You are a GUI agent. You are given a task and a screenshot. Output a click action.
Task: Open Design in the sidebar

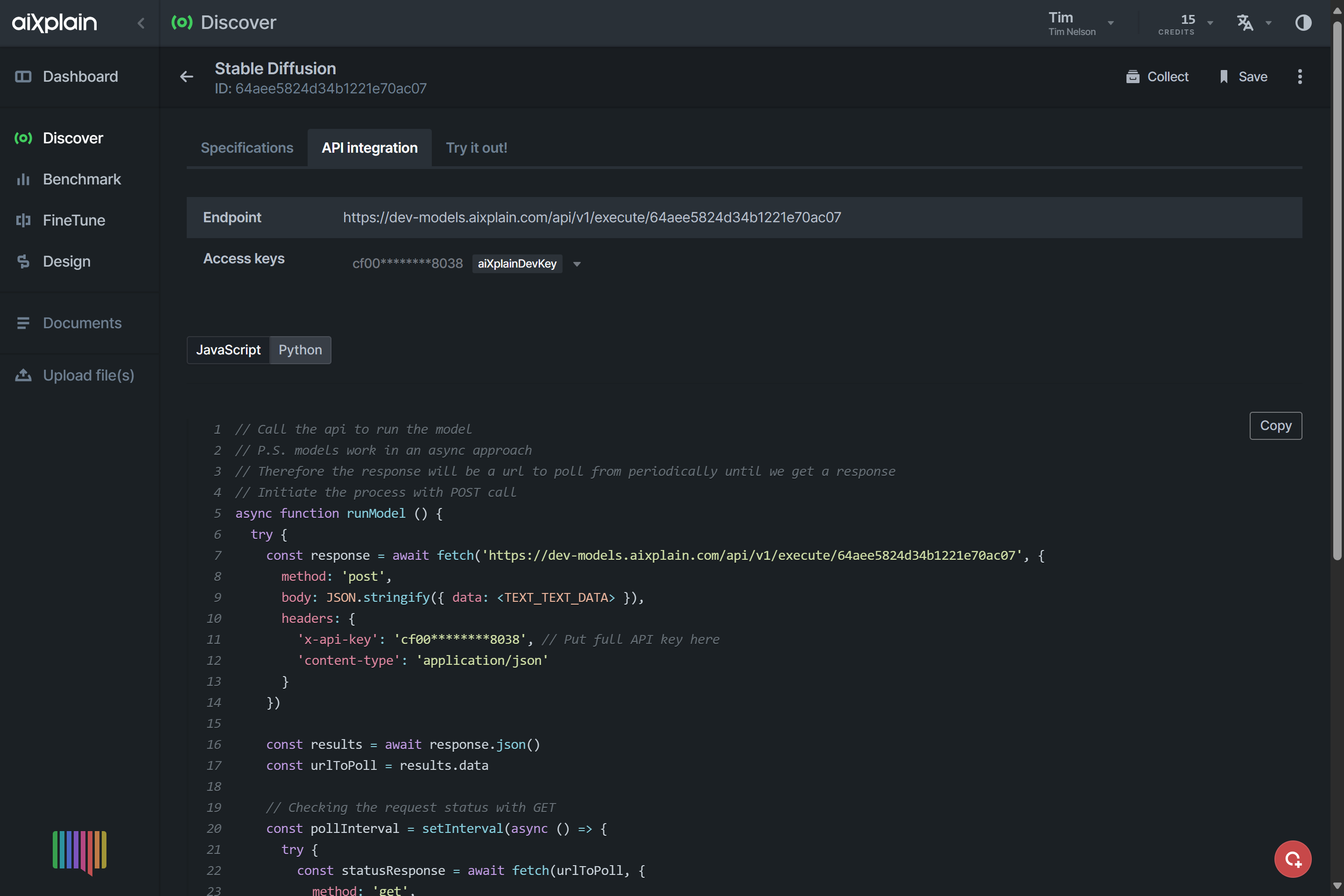(x=66, y=262)
